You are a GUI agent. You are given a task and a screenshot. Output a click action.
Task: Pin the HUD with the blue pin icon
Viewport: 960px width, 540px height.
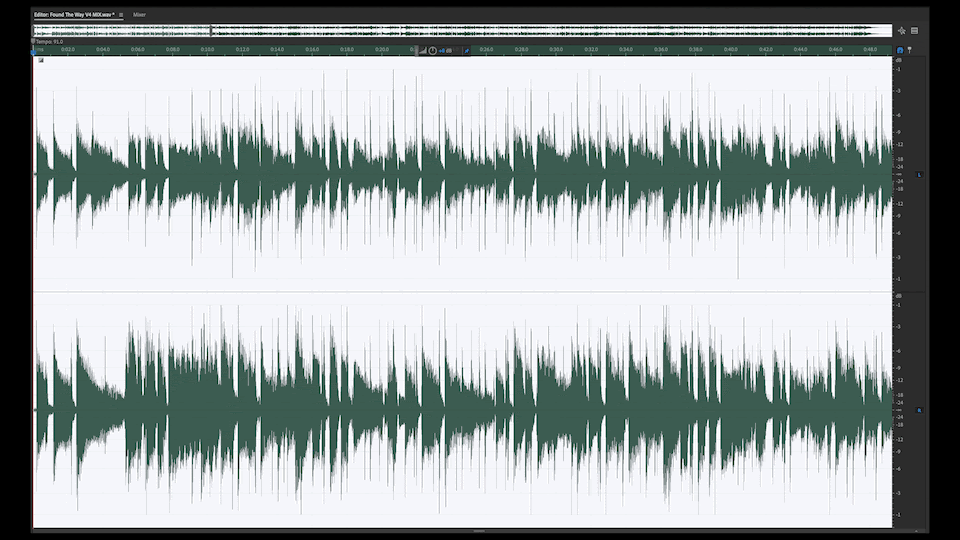(467, 51)
